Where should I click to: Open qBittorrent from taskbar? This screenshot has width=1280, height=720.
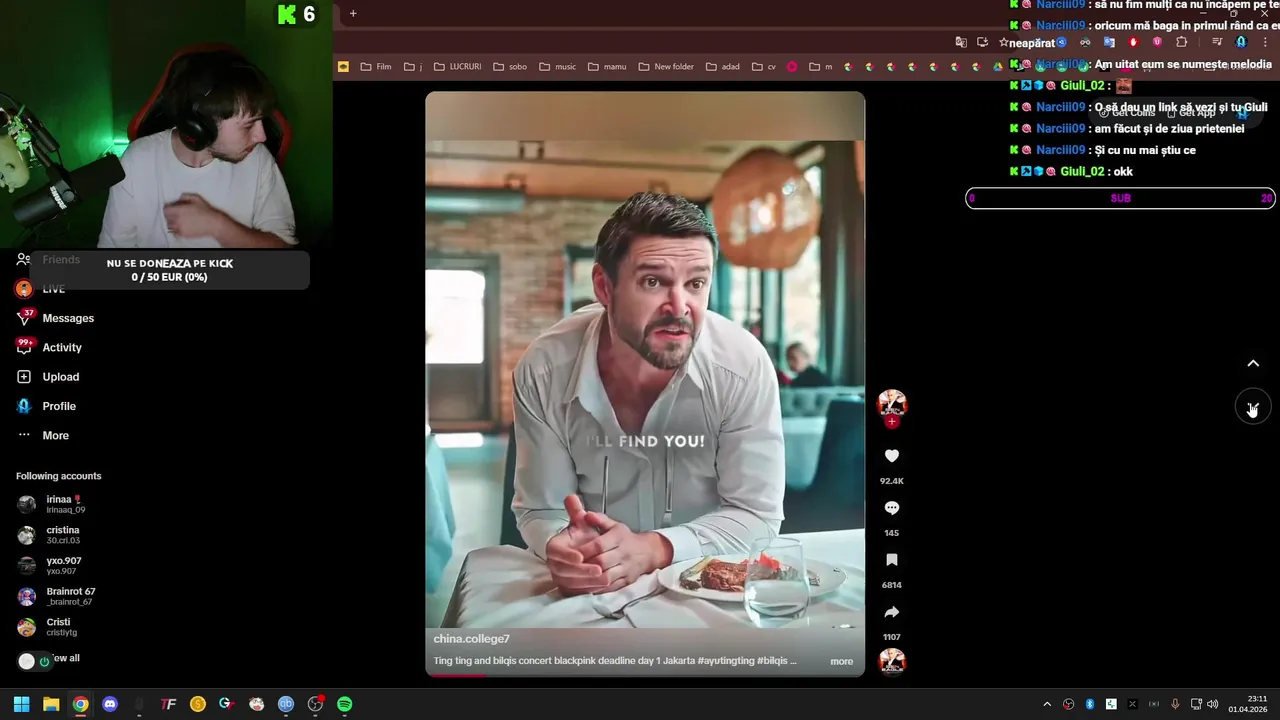pyautogui.click(x=286, y=704)
